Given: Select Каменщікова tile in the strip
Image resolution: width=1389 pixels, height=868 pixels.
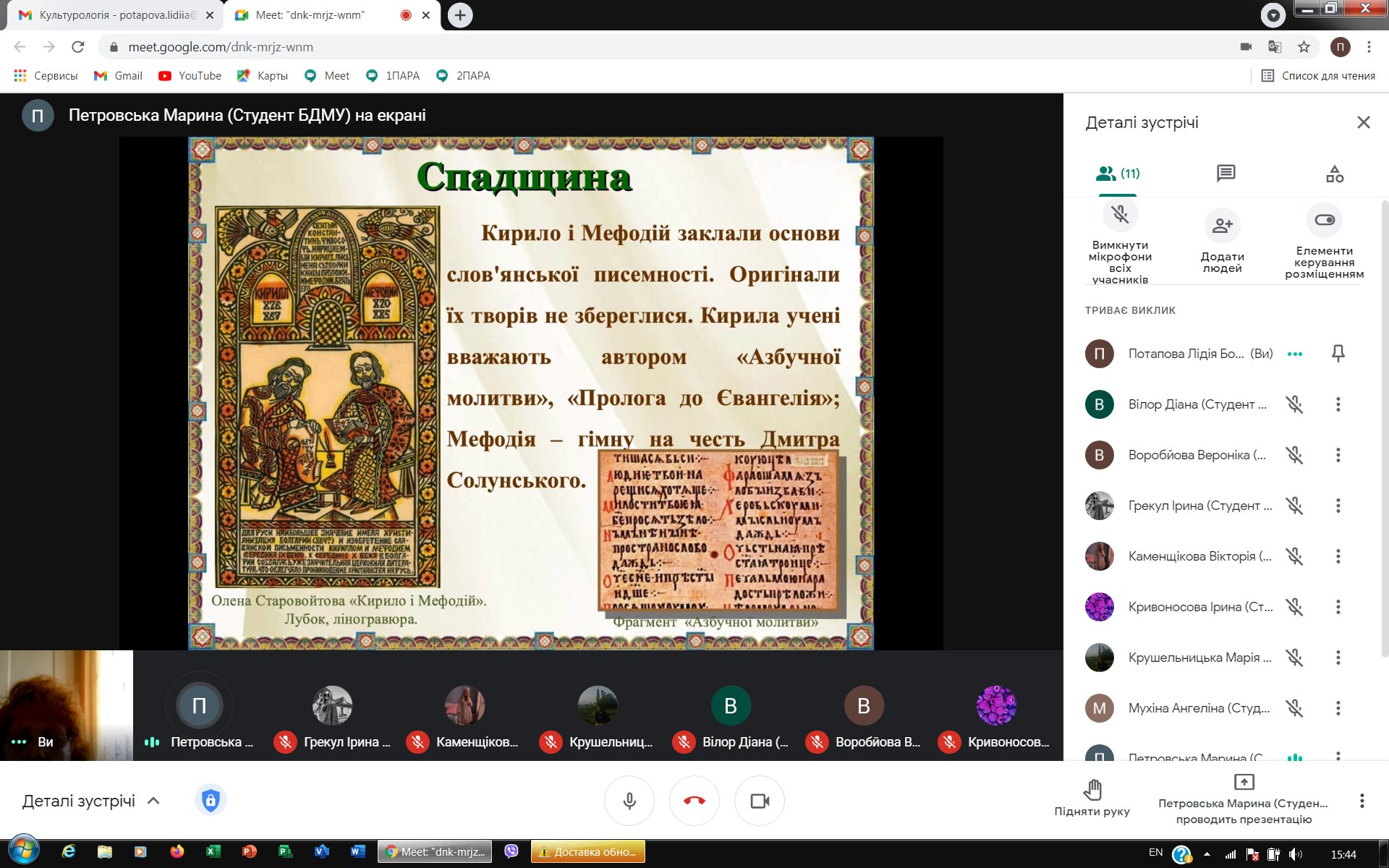Looking at the screenshot, I should tap(464, 706).
